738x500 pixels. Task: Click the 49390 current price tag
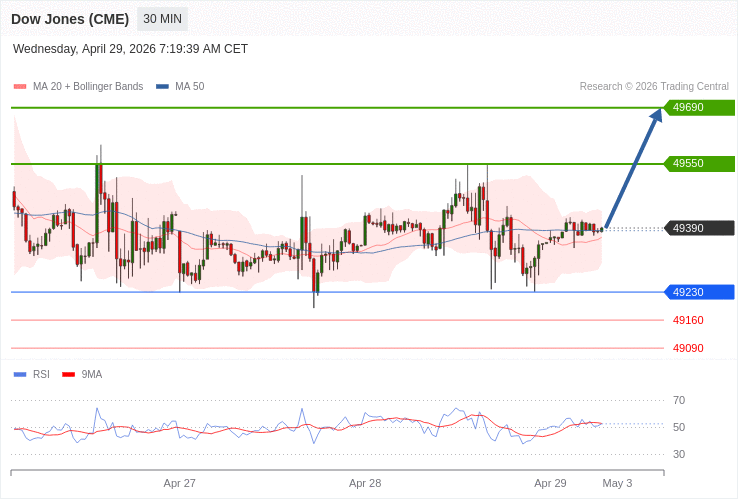(x=699, y=228)
